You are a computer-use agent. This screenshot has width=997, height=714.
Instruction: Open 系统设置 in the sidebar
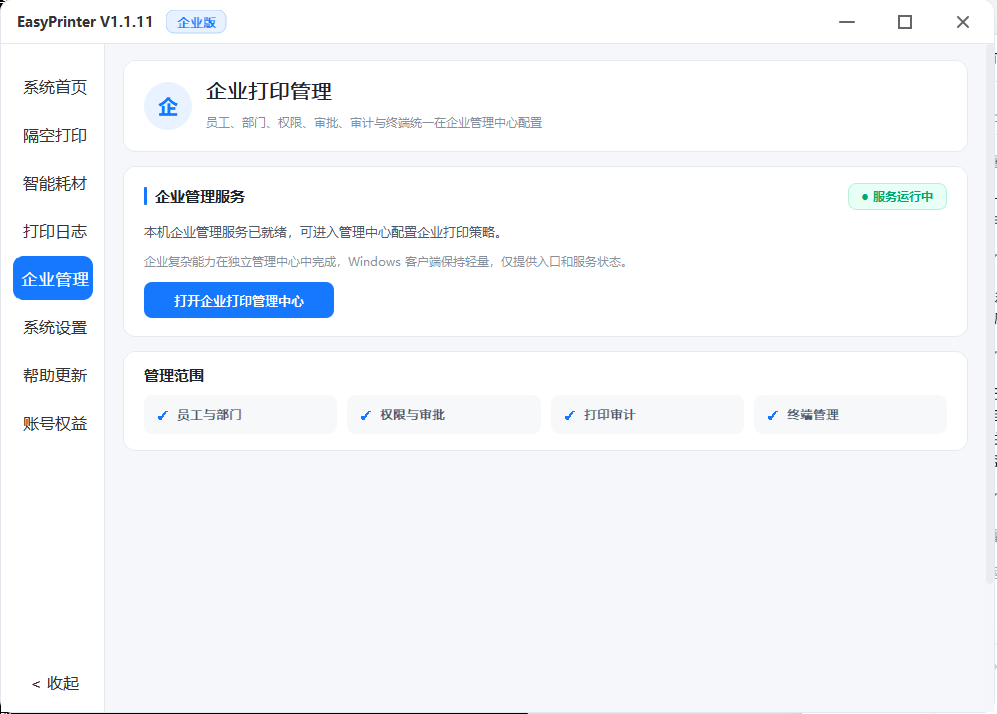(55, 327)
